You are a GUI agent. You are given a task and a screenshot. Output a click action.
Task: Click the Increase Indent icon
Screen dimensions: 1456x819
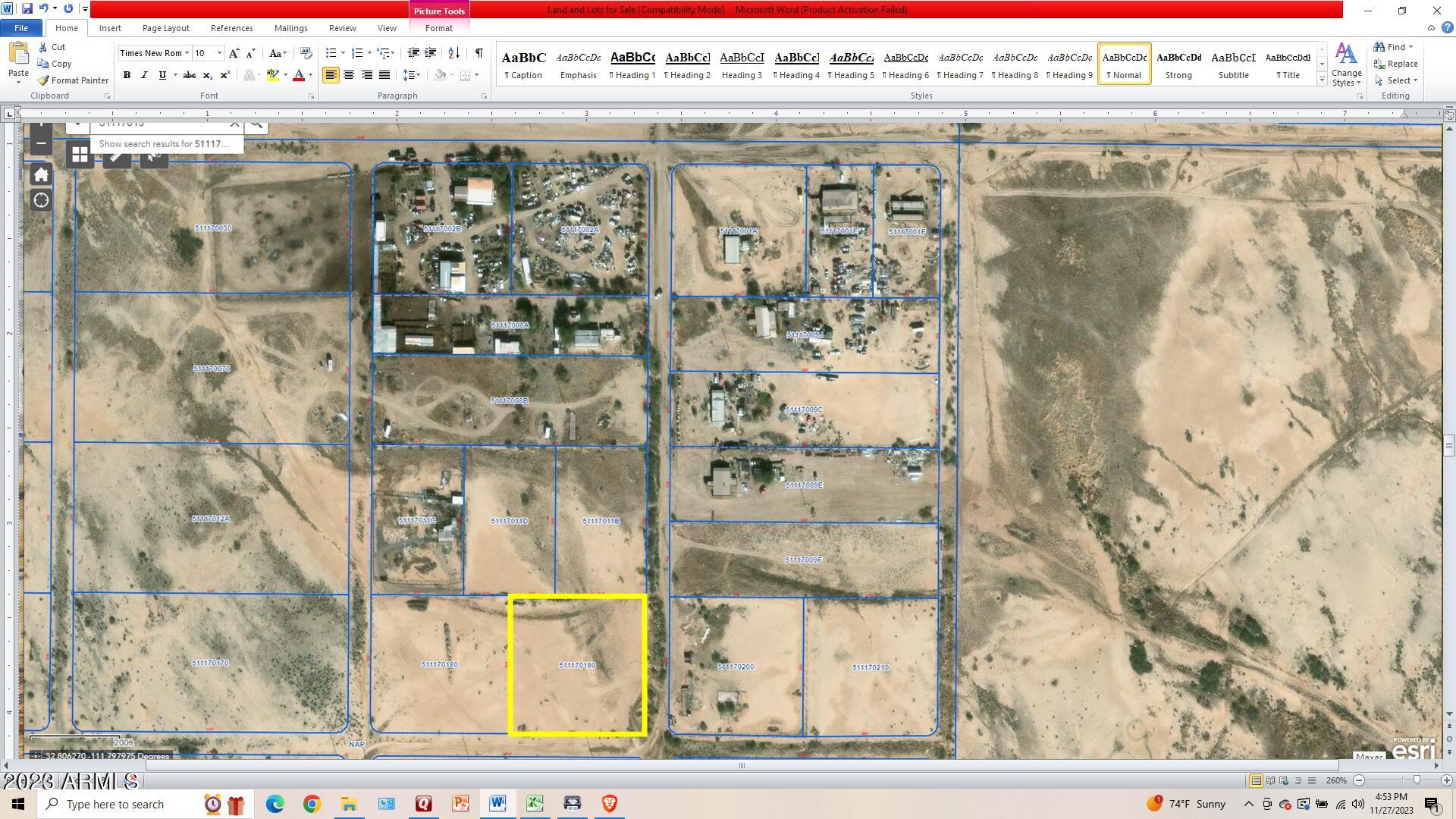click(431, 53)
